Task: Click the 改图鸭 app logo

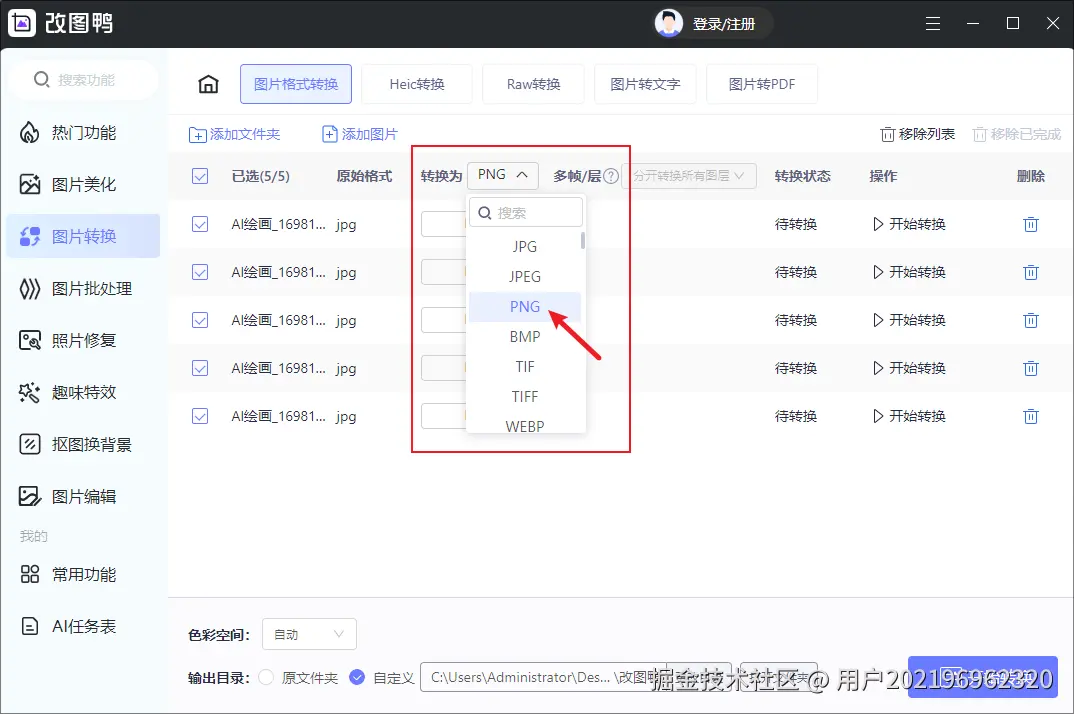Action: point(22,23)
